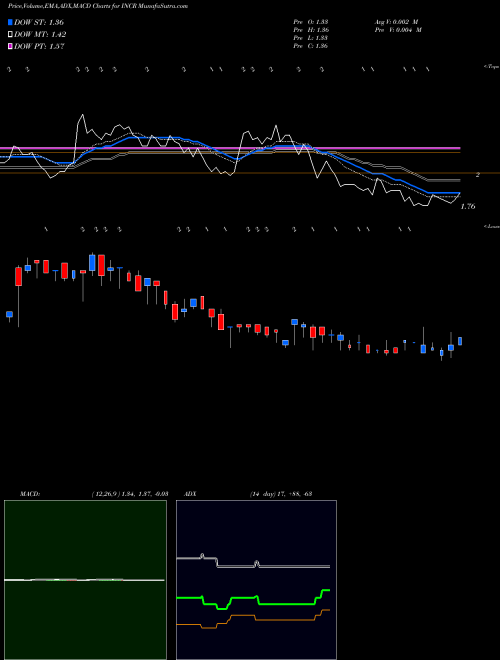Click the 'ADX' panel heading
Screen dimensions: 500x660
click(190, 494)
